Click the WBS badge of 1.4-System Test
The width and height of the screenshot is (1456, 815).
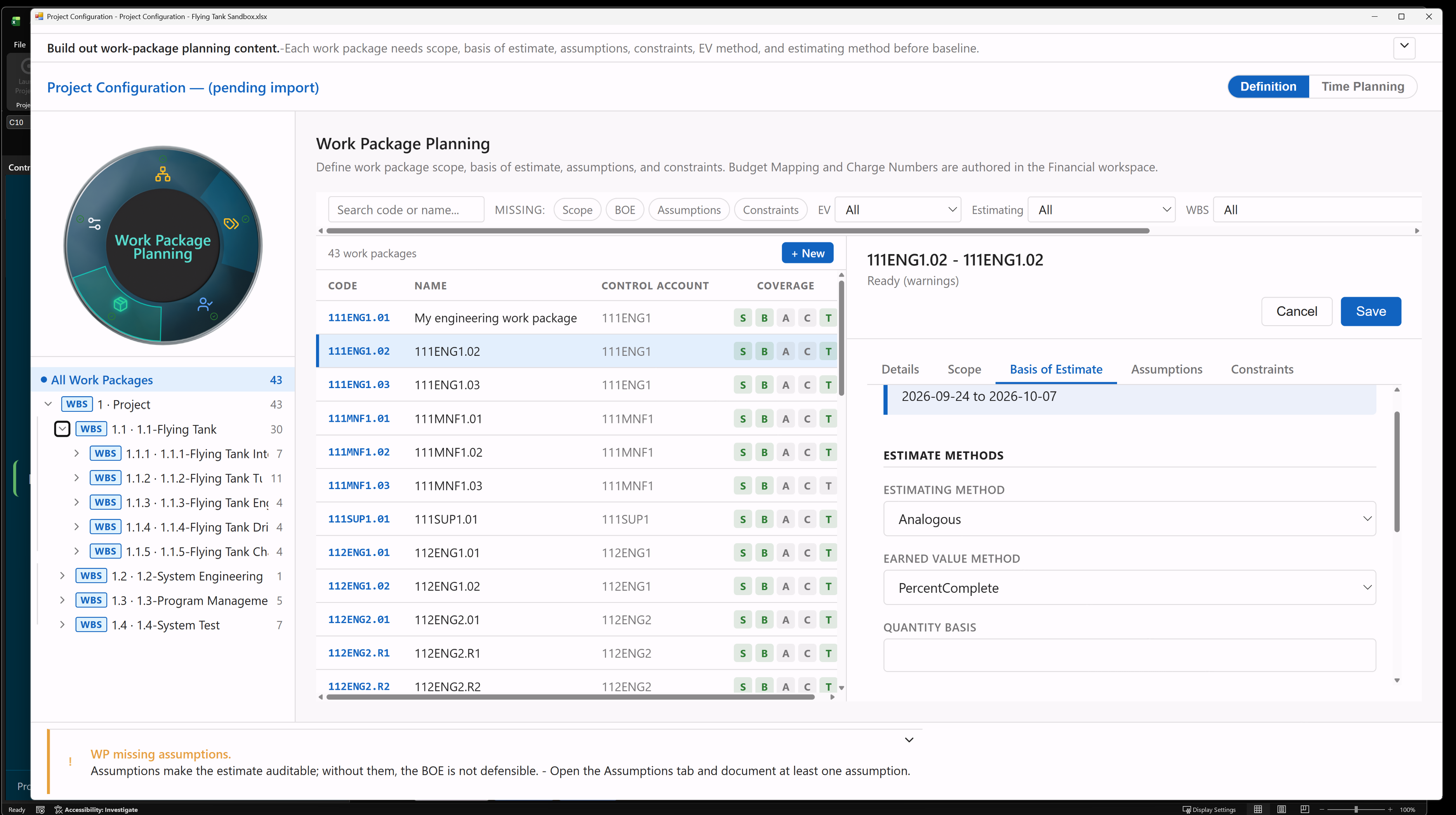[91, 624]
